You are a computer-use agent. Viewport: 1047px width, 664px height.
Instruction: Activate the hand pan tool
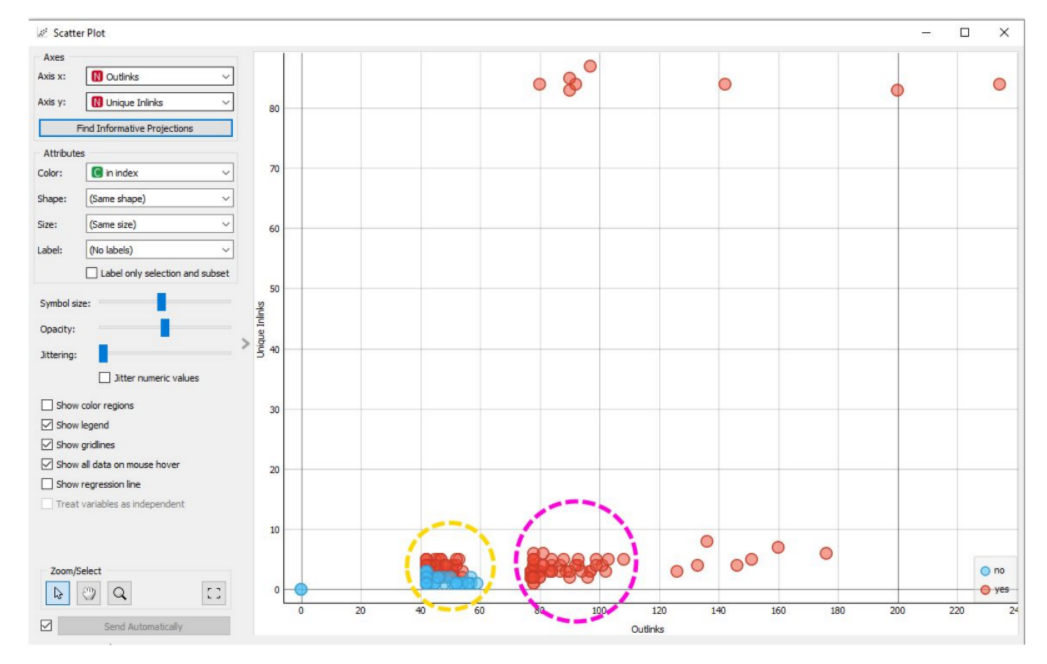(89, 592)
